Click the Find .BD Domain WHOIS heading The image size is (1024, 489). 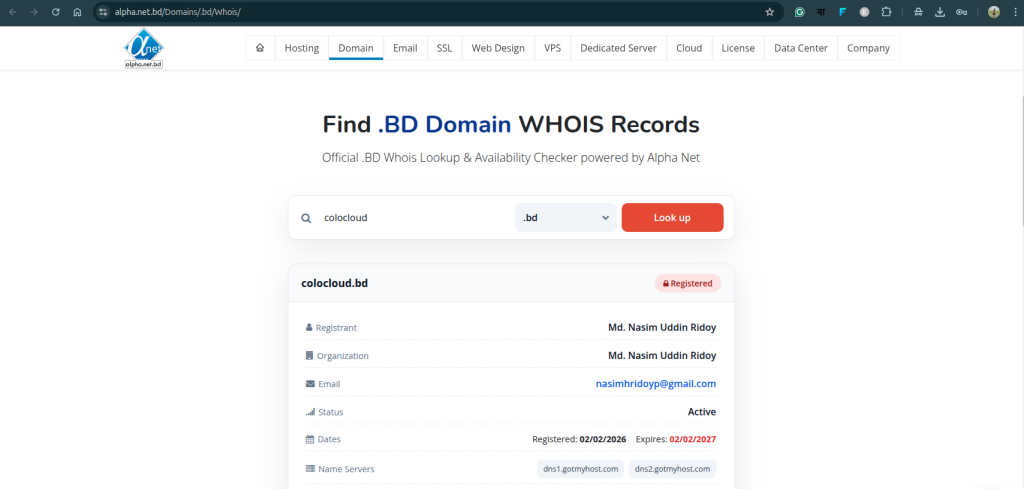click(511, 124)
